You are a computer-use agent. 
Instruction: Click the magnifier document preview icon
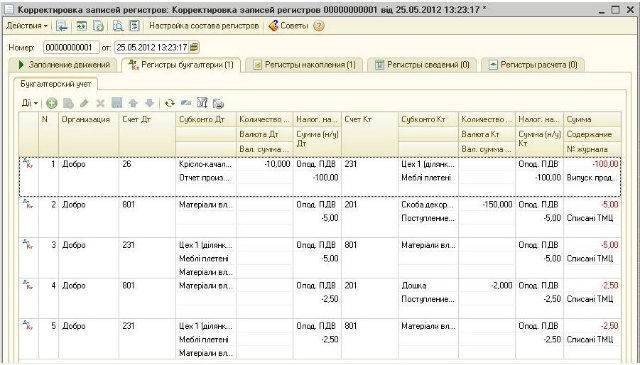click(118, 26)
